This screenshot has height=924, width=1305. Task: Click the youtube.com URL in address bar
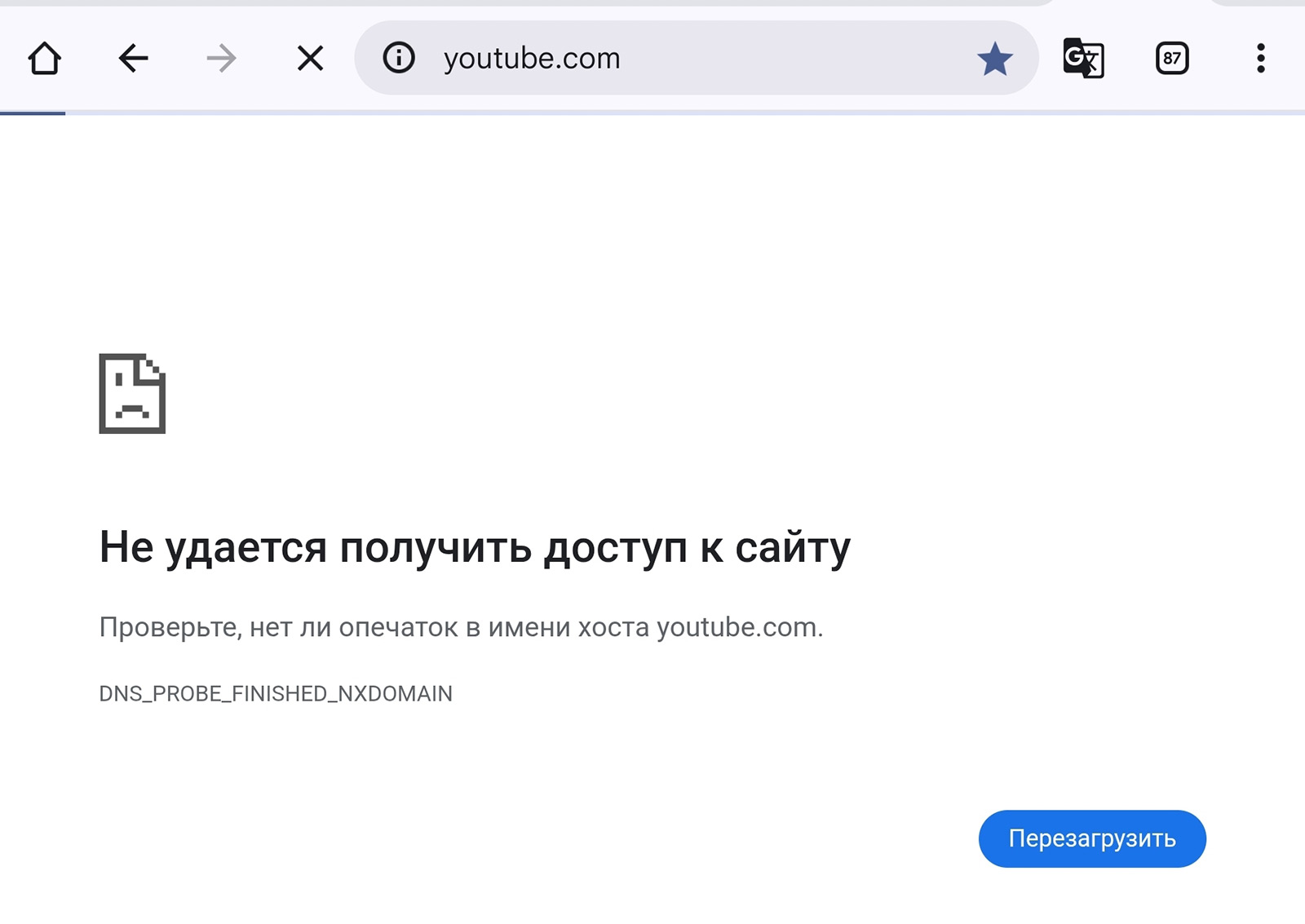point(532,59)
